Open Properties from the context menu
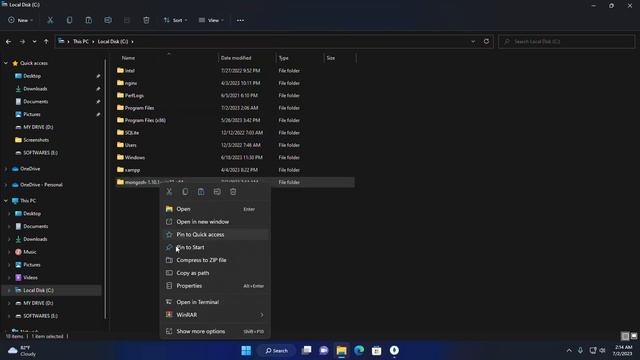The width and height of the screenshot is (640, 360). 215,286
